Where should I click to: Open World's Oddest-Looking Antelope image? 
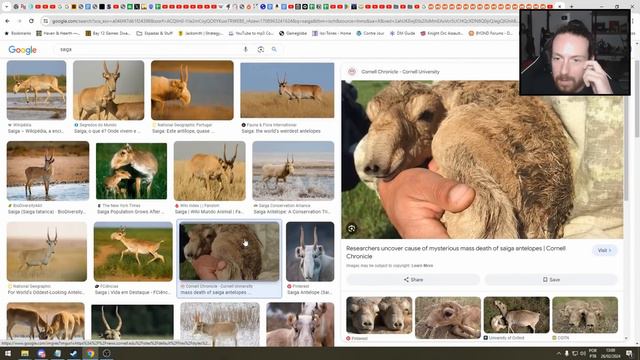(47, 251)
